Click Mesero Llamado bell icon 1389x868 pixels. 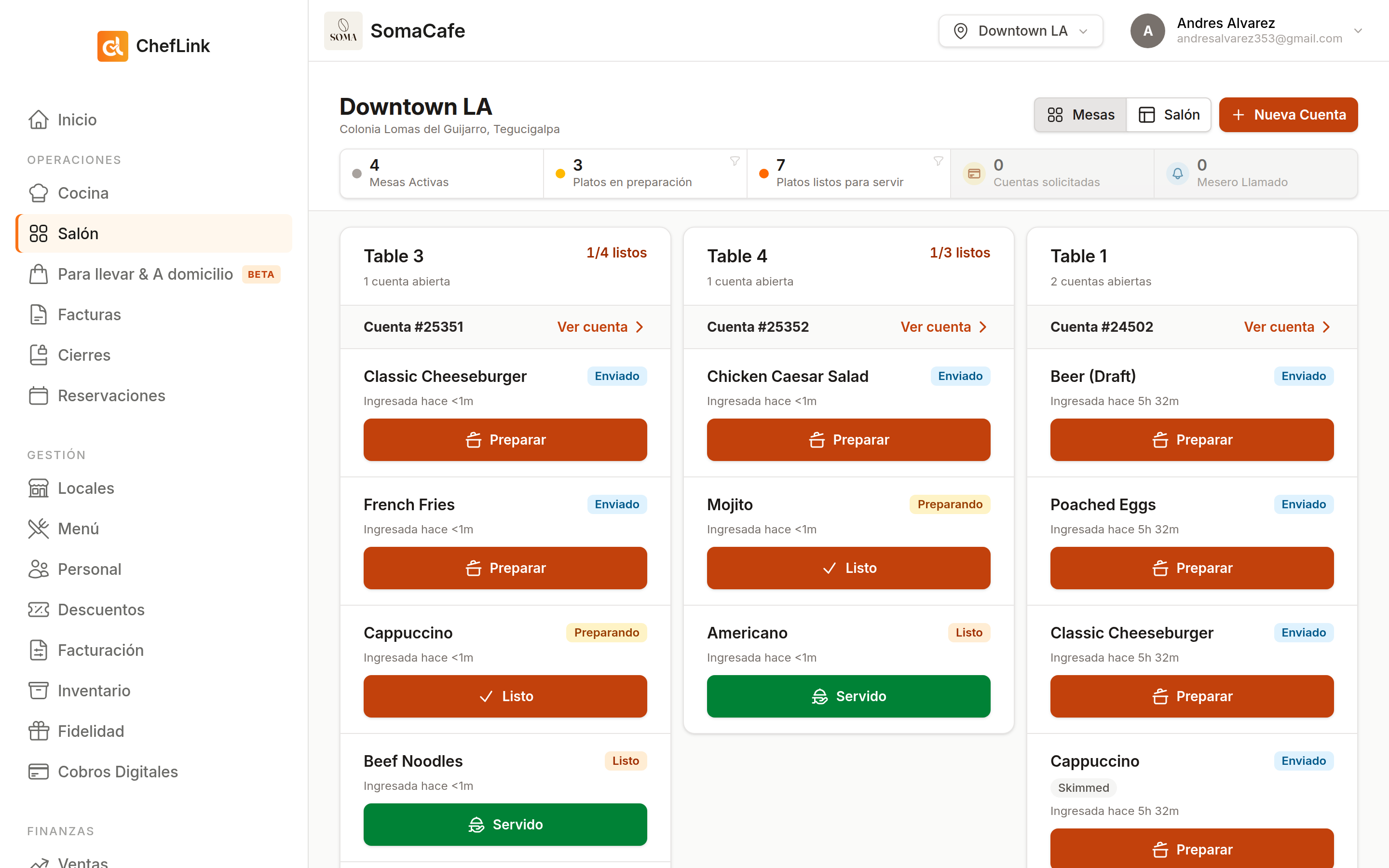[x=1177, y=174]
